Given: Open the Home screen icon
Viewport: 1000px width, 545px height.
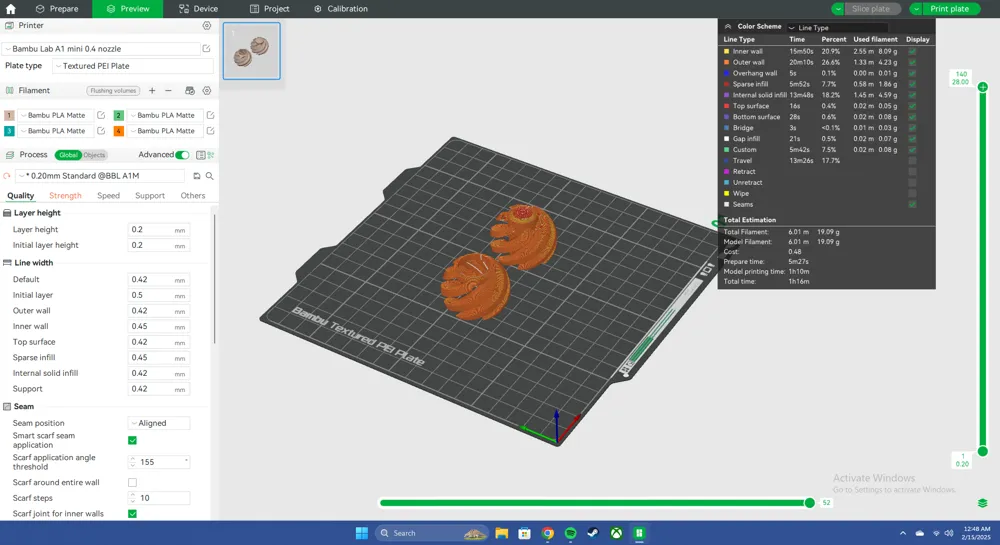Looking at the screenshot, I should point(10,9).
